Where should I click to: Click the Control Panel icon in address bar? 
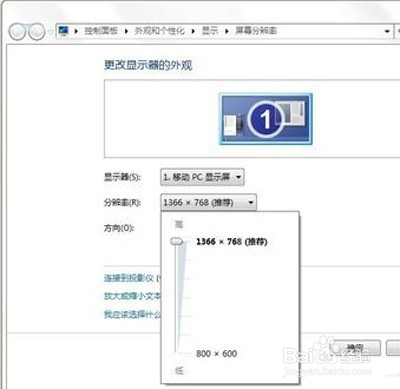pyautogui.click(x=63, y=31)
